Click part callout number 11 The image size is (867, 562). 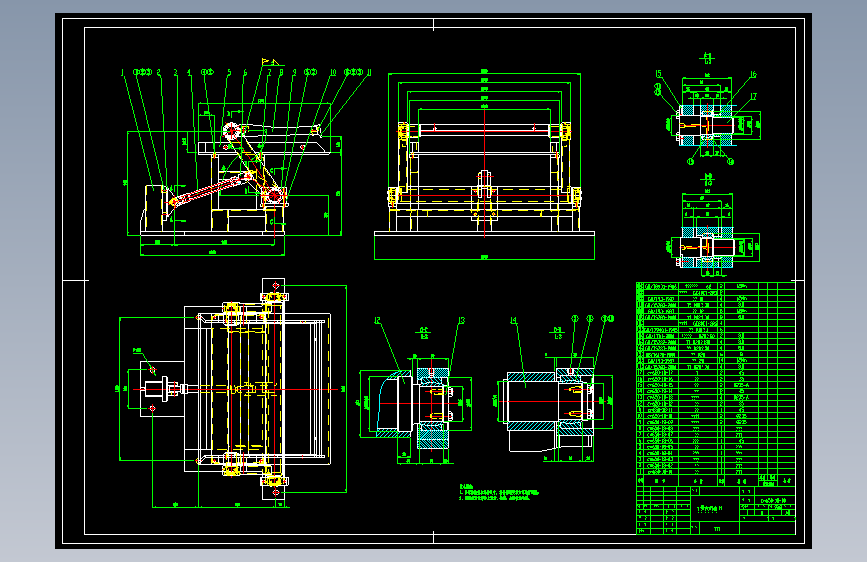click(x=369, y=72)
